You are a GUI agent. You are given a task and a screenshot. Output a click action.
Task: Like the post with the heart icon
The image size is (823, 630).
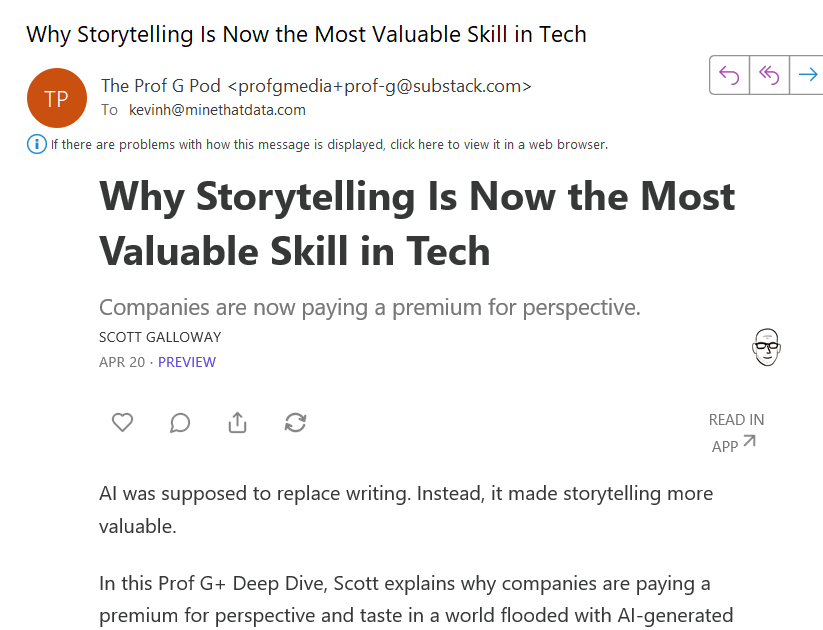(x=122, y=422)
